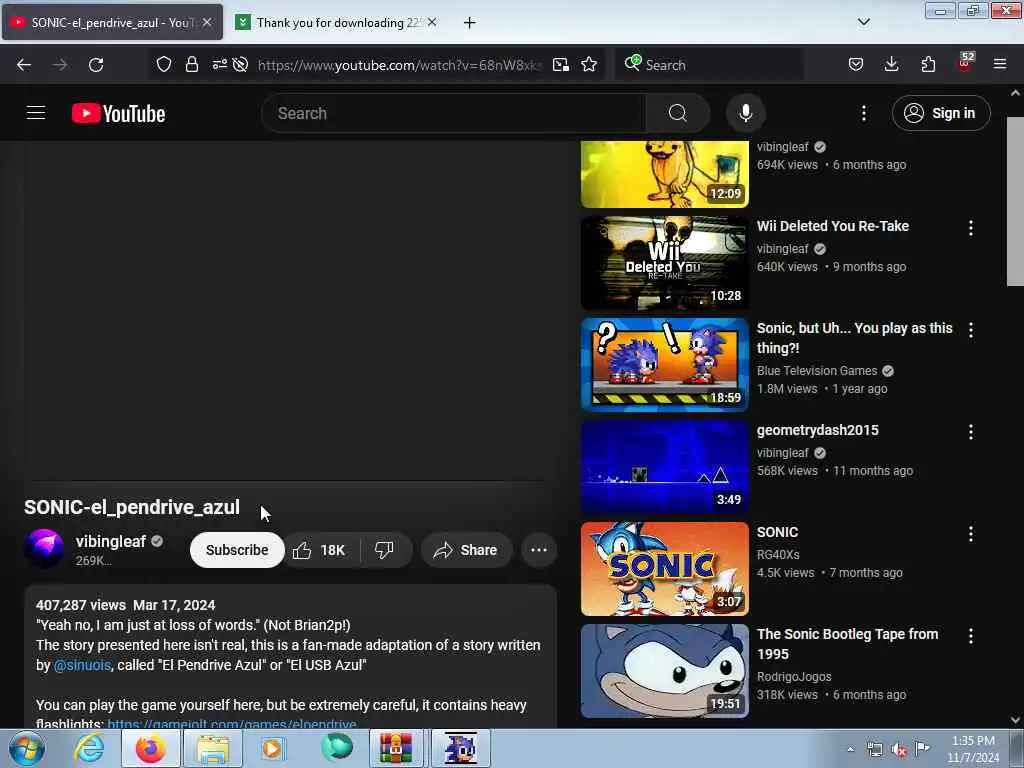
Task: Open the YouTube guide hamburger menu
Action: coord(36,113)
